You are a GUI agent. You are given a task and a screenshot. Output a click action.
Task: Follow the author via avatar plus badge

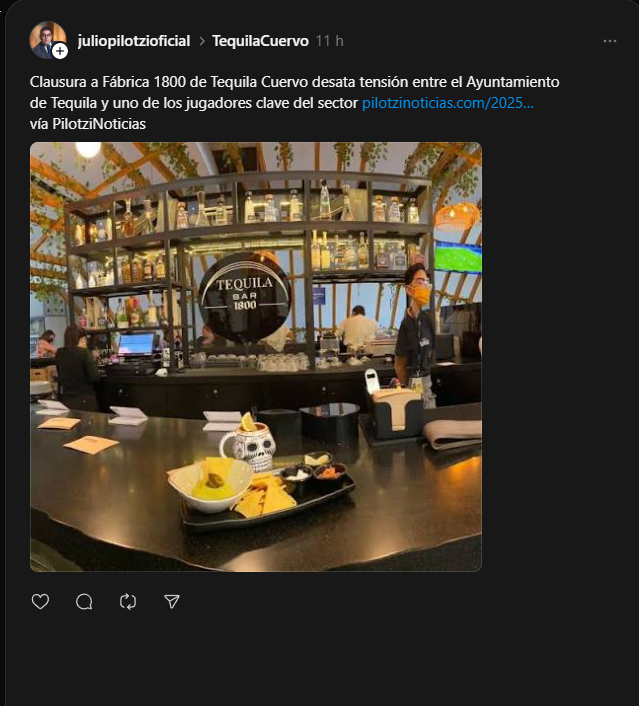pos(60,51)
